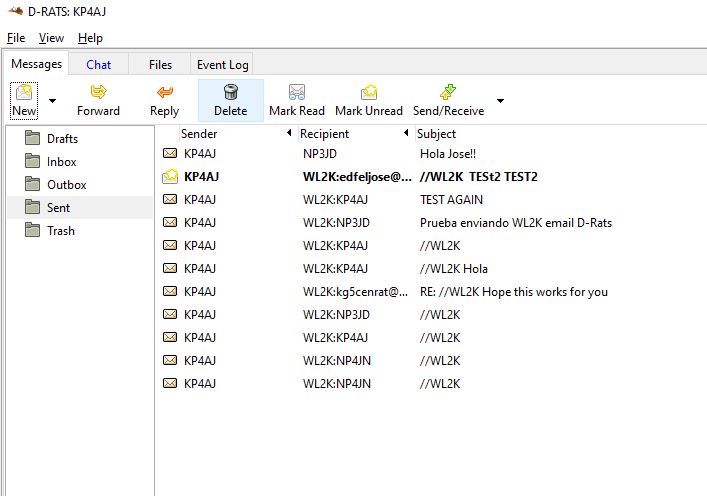Click the Reply arrow icon
The height and width of the screenshot is (496, 707).
[165, 92]
